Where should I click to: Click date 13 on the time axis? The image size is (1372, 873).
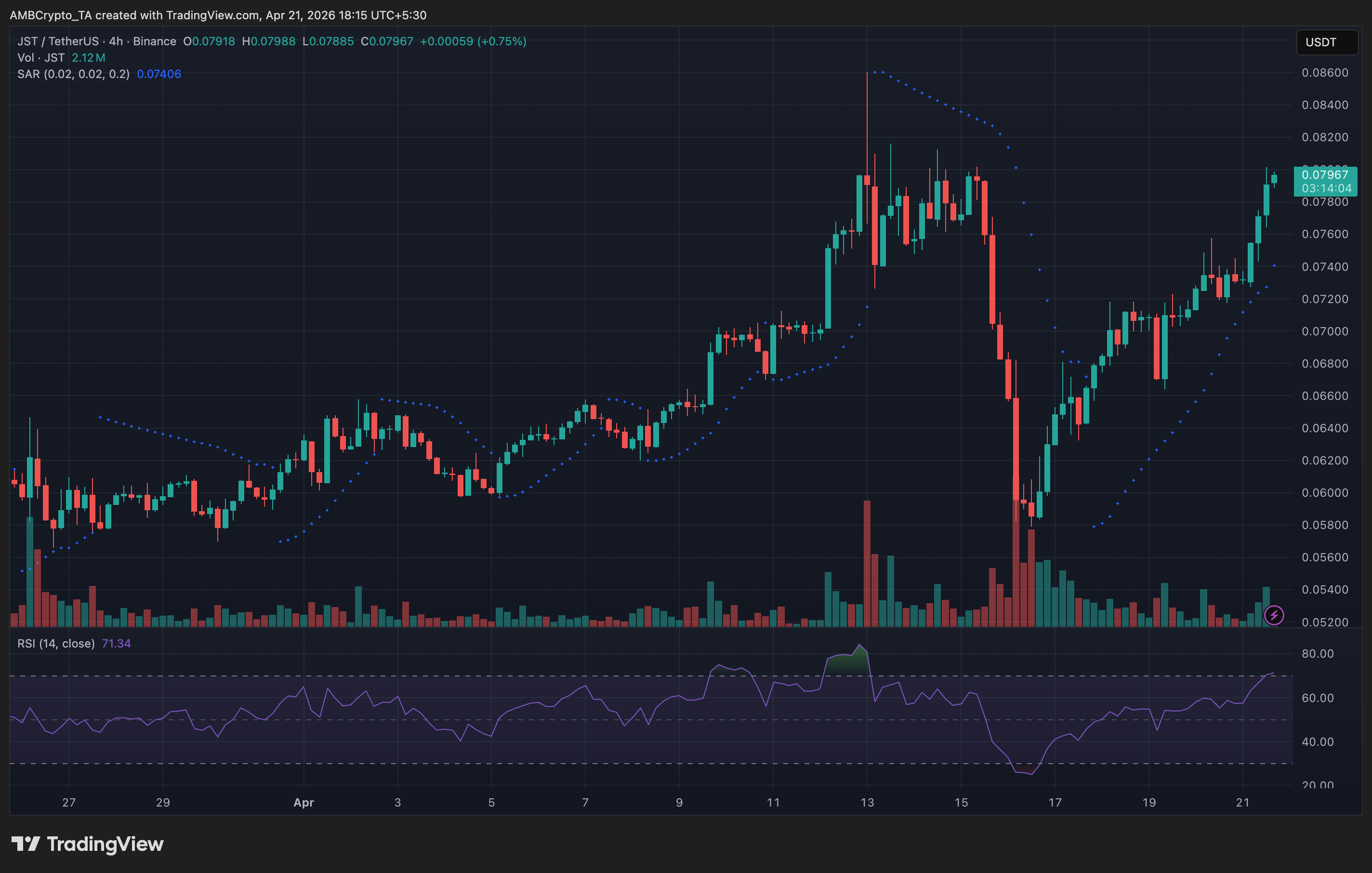point(867,802)
